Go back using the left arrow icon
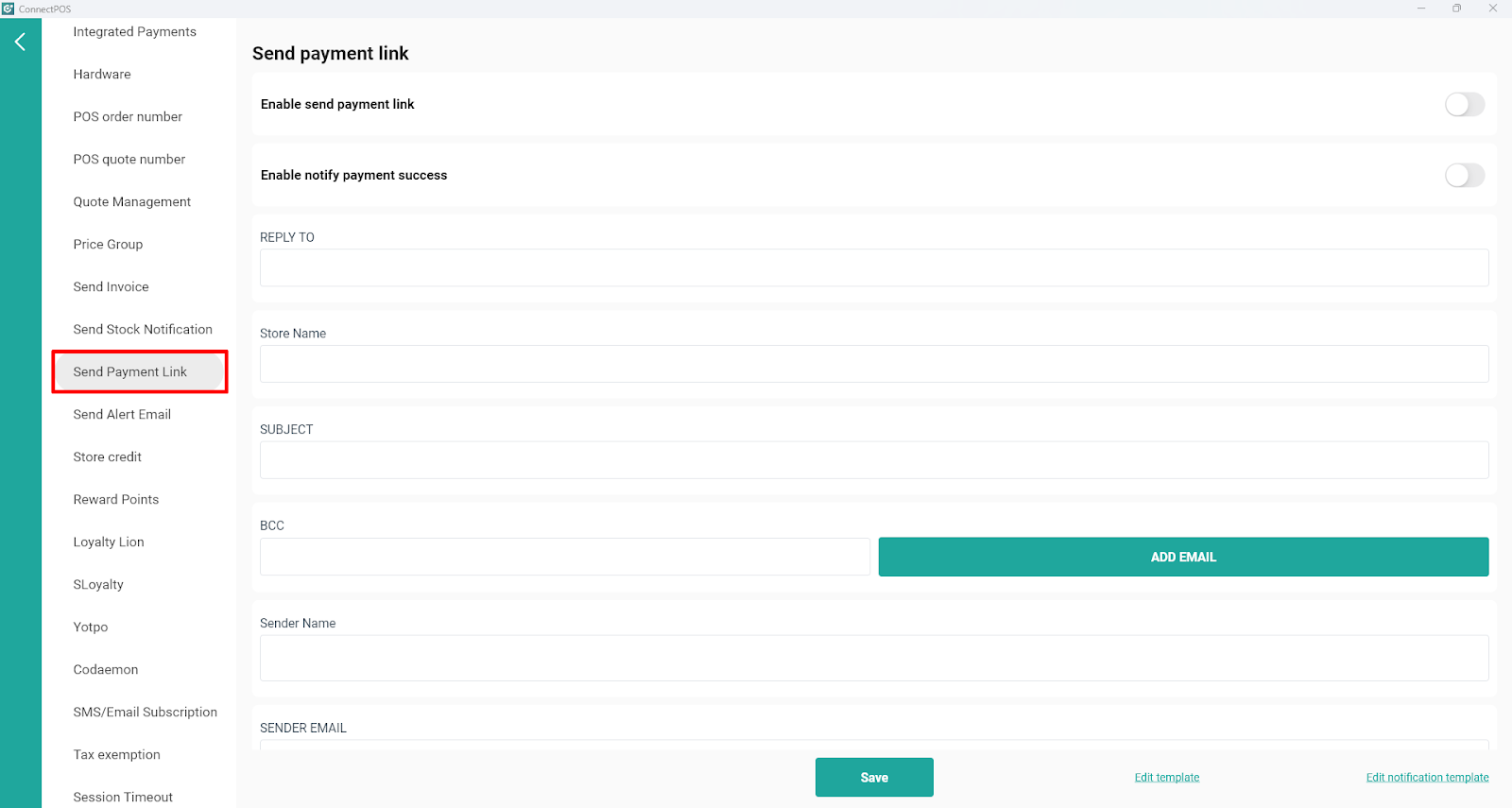Screen dimensions: 1512x808 click(20, 42)
